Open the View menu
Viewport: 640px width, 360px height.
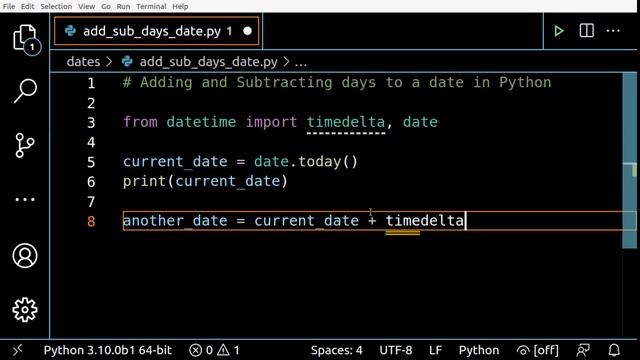(87, 7)
